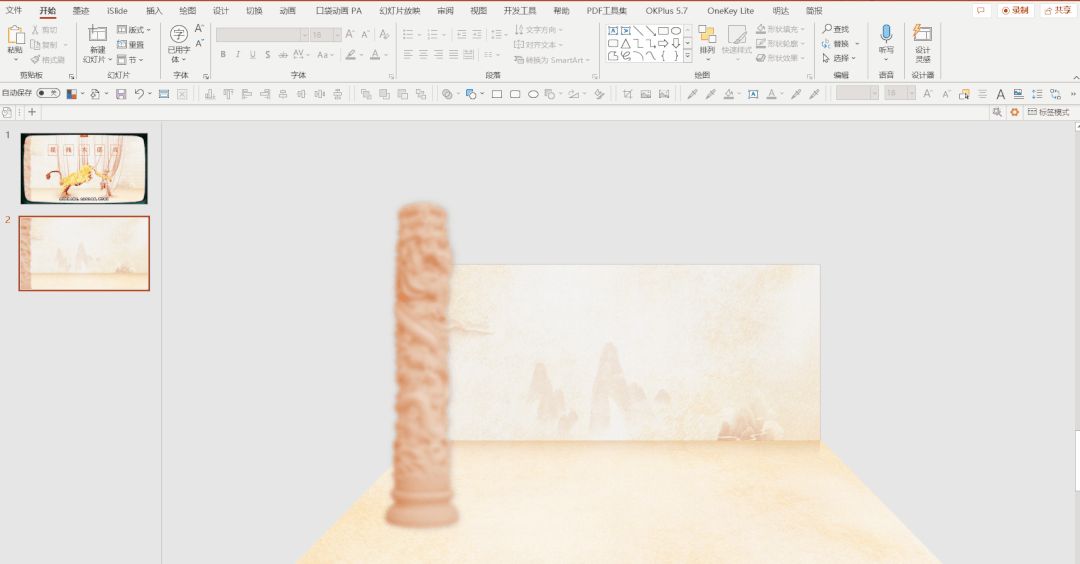Switch to the Slide Show (幻灯片放映) tab
The image size is (1080, 564).
[399, 10]
